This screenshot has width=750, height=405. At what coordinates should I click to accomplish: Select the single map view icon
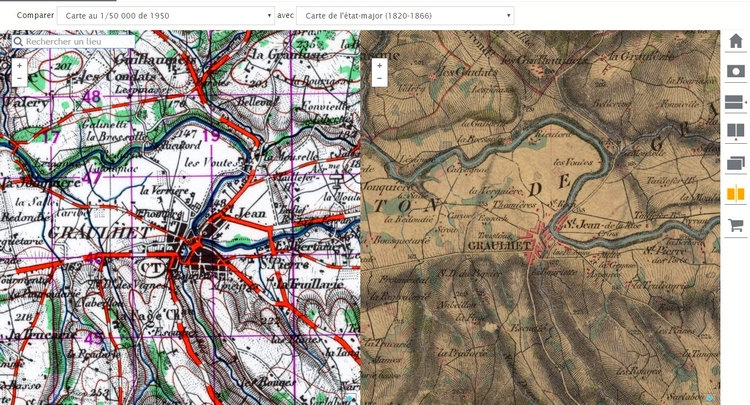pos(736,71)
